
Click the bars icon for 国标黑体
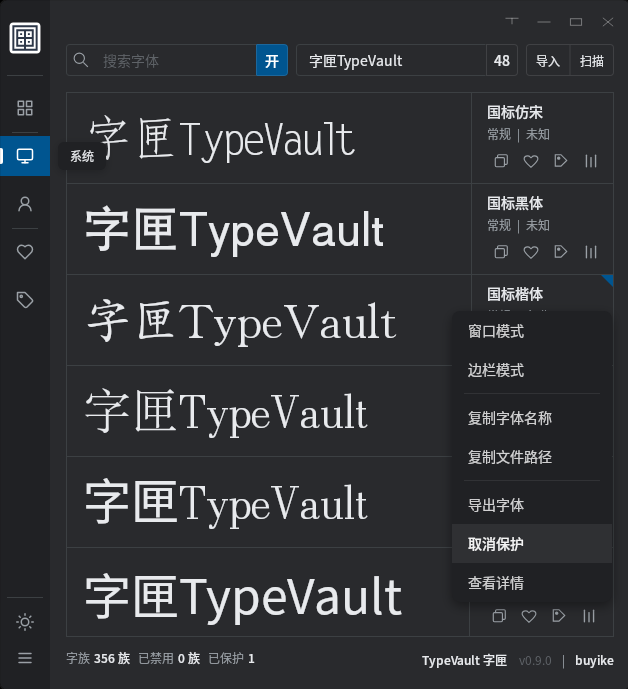click(x=591, y=252)
